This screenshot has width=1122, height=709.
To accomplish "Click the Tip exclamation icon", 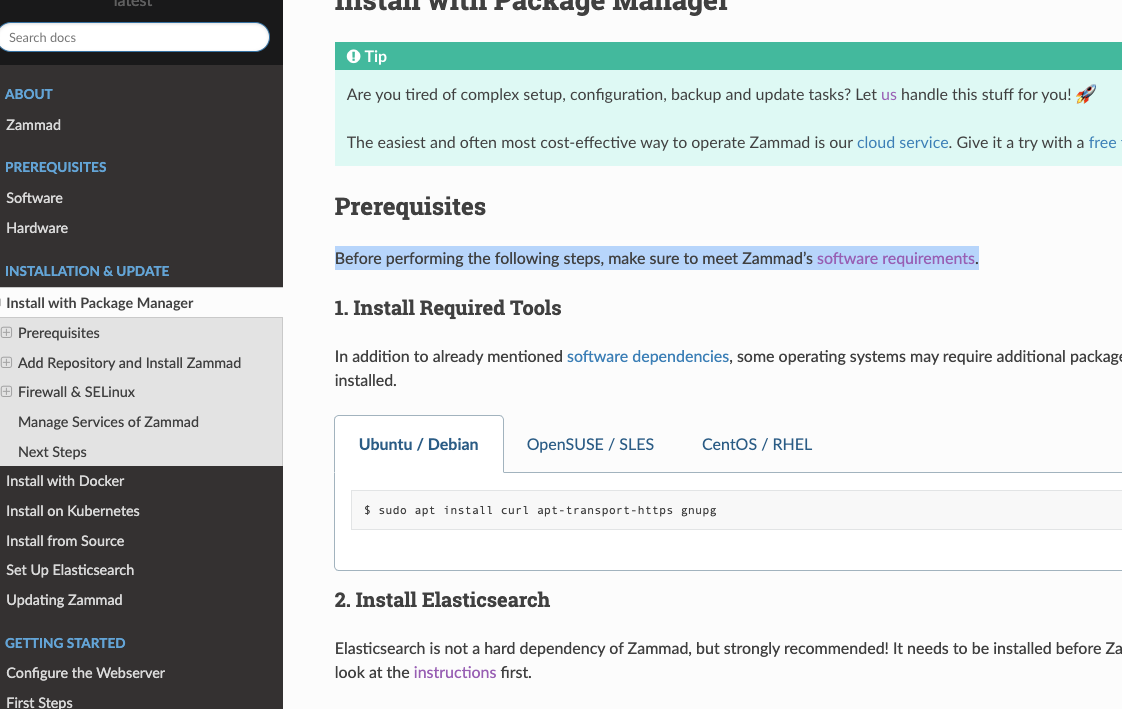I will pyautogui.click(x=353, y=57).
